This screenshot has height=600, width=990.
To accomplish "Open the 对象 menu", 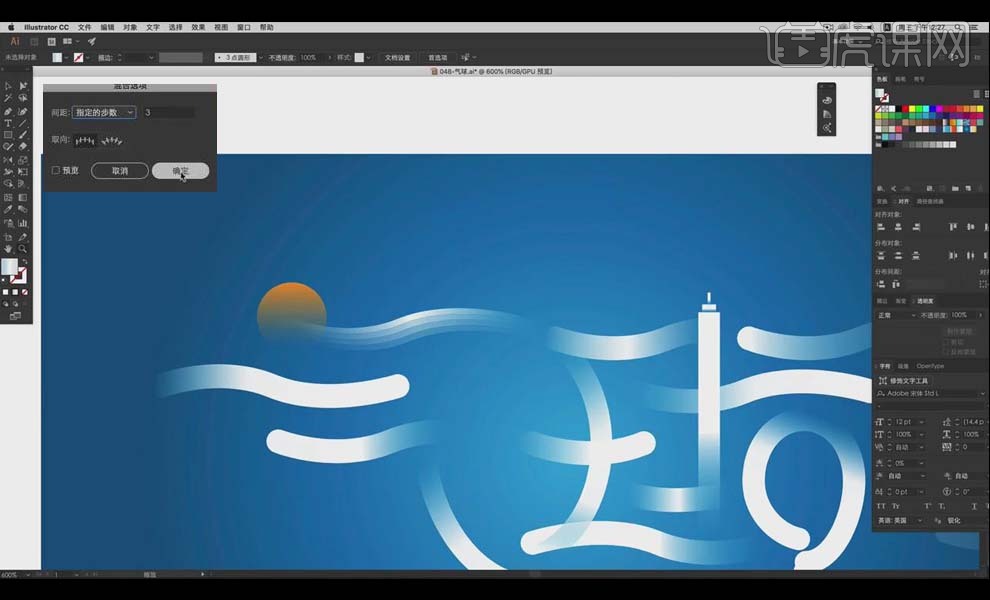I will click(130, 27).
